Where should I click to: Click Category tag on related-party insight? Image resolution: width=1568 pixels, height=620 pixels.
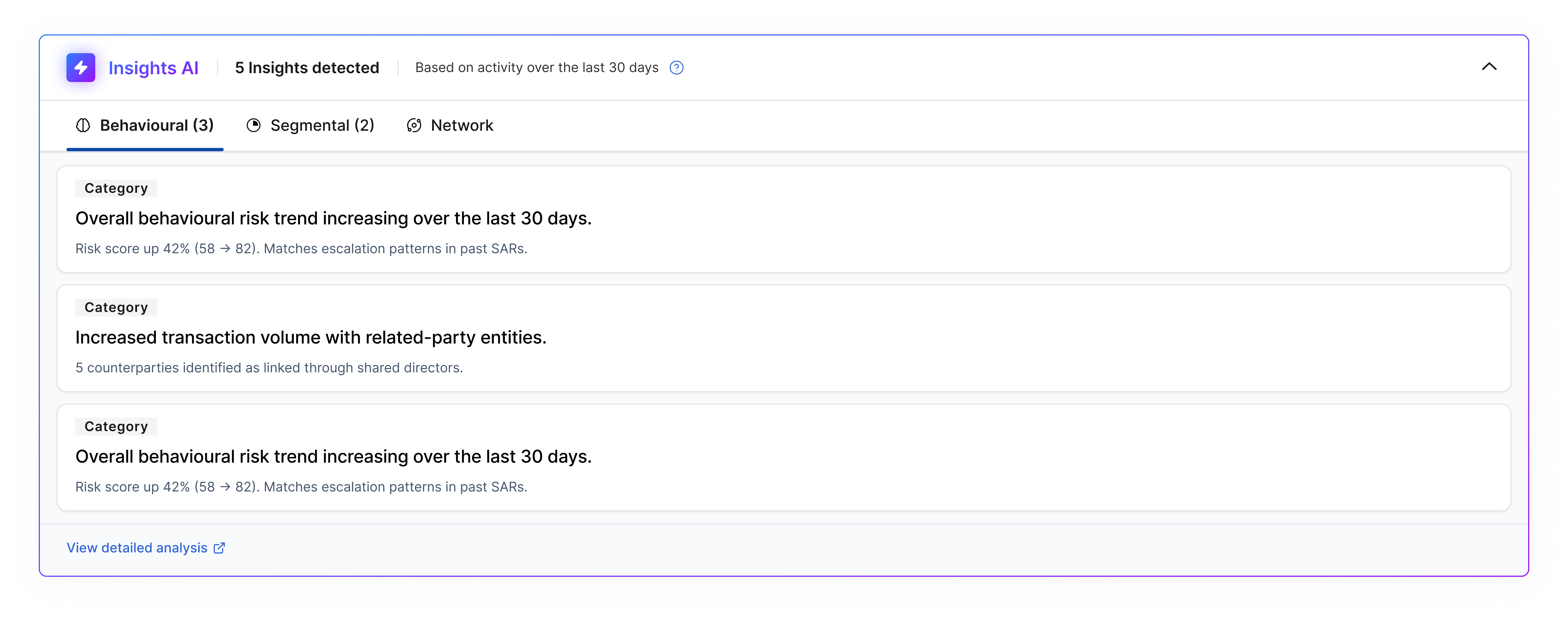point(116,308)
